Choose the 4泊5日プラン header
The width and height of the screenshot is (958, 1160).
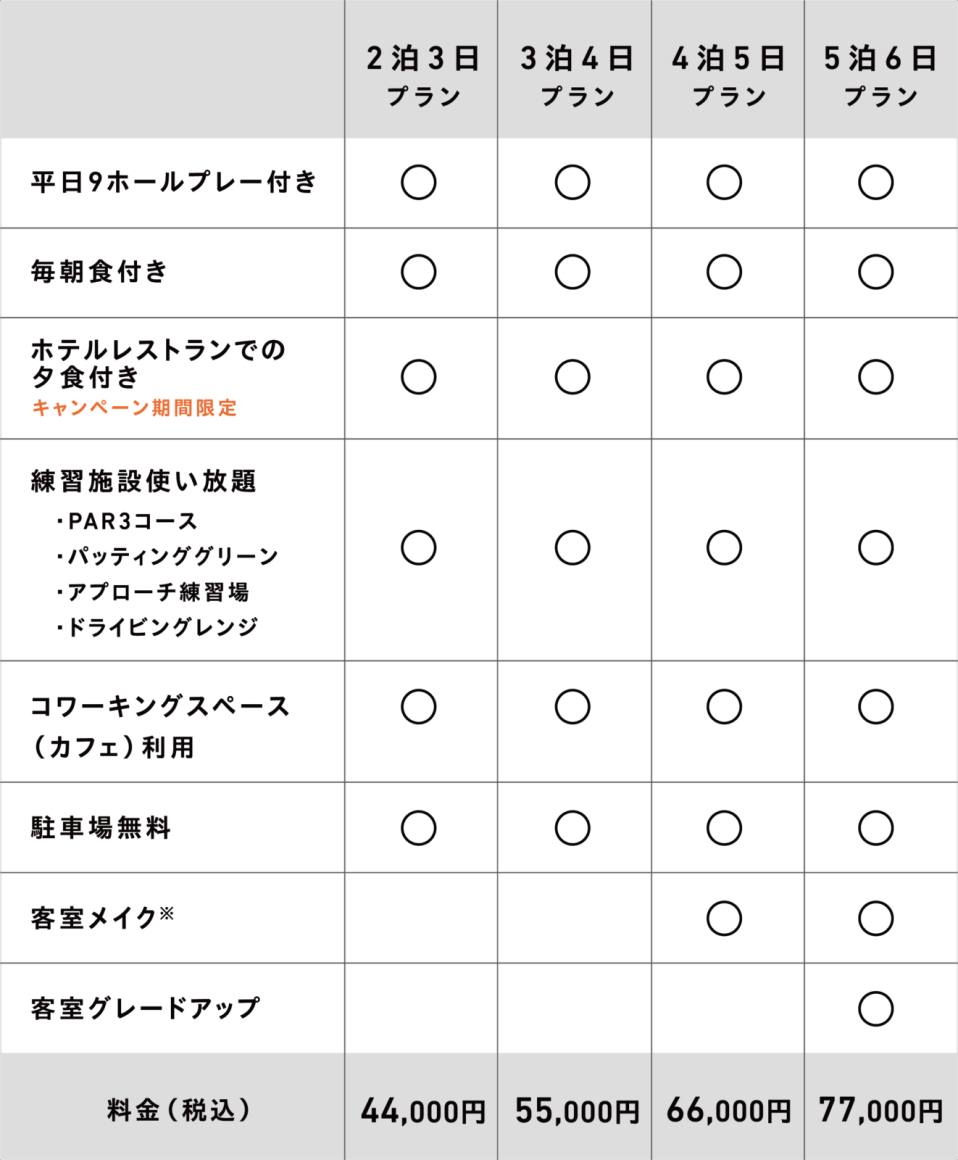[x=728, y=76]
